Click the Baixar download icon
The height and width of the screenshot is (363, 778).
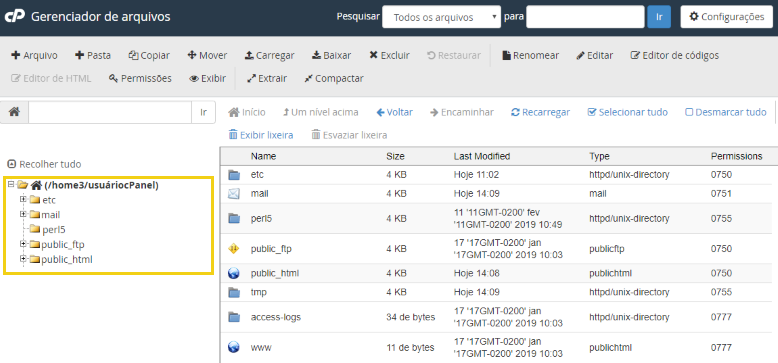tap(316, 56)
